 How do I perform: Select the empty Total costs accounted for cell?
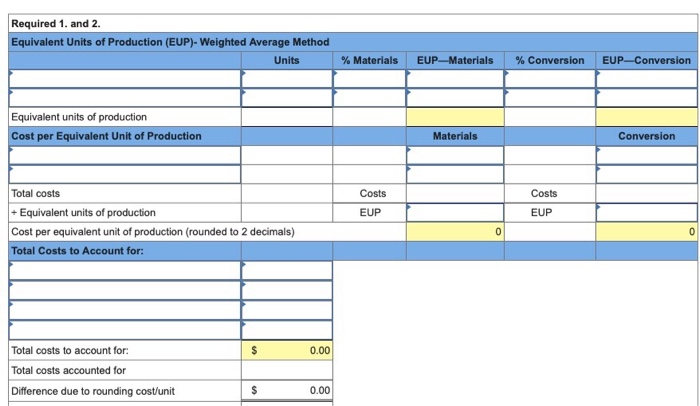click(287, 370)
